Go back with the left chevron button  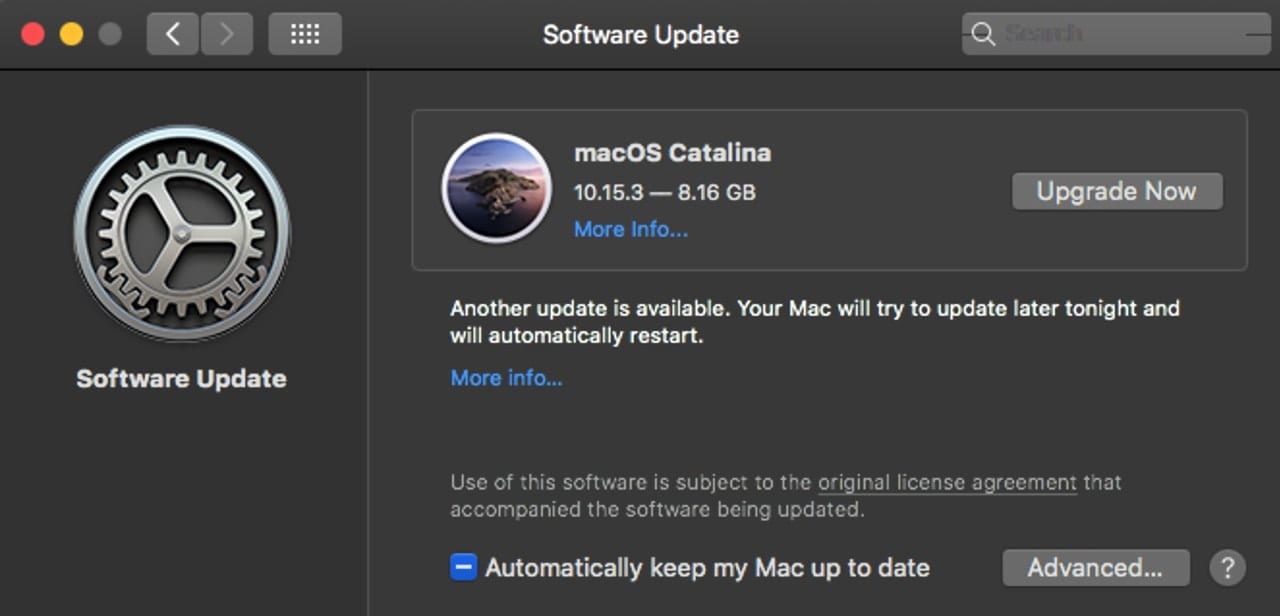pos(173,34)
